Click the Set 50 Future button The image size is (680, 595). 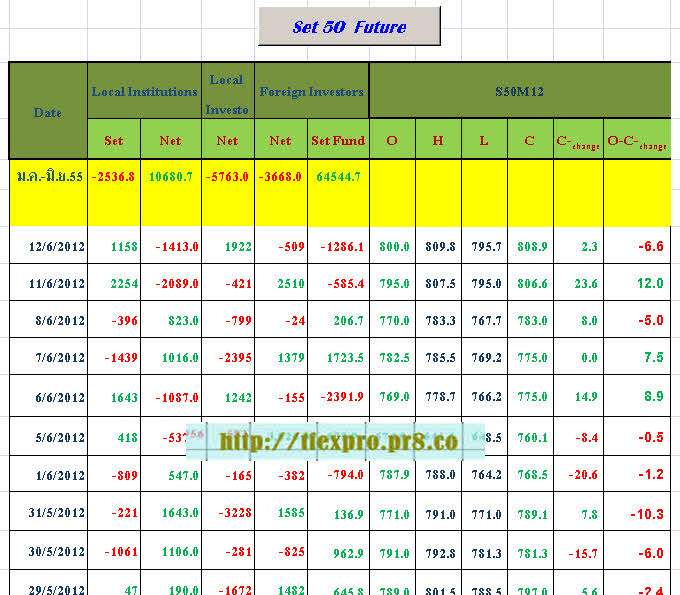click(x=349, y=27)
